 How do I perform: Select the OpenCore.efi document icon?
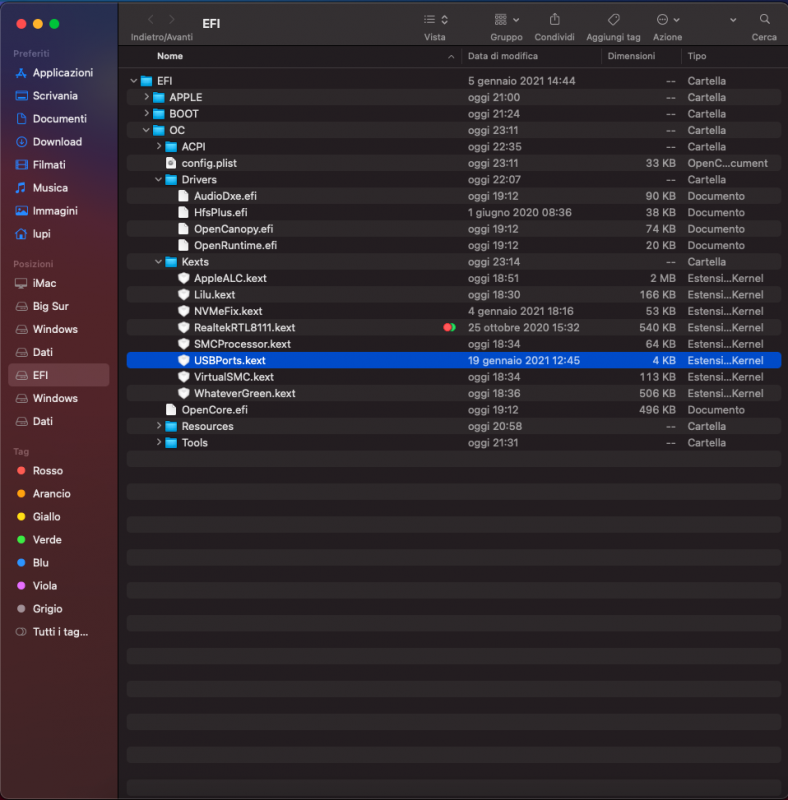(171, 410)
